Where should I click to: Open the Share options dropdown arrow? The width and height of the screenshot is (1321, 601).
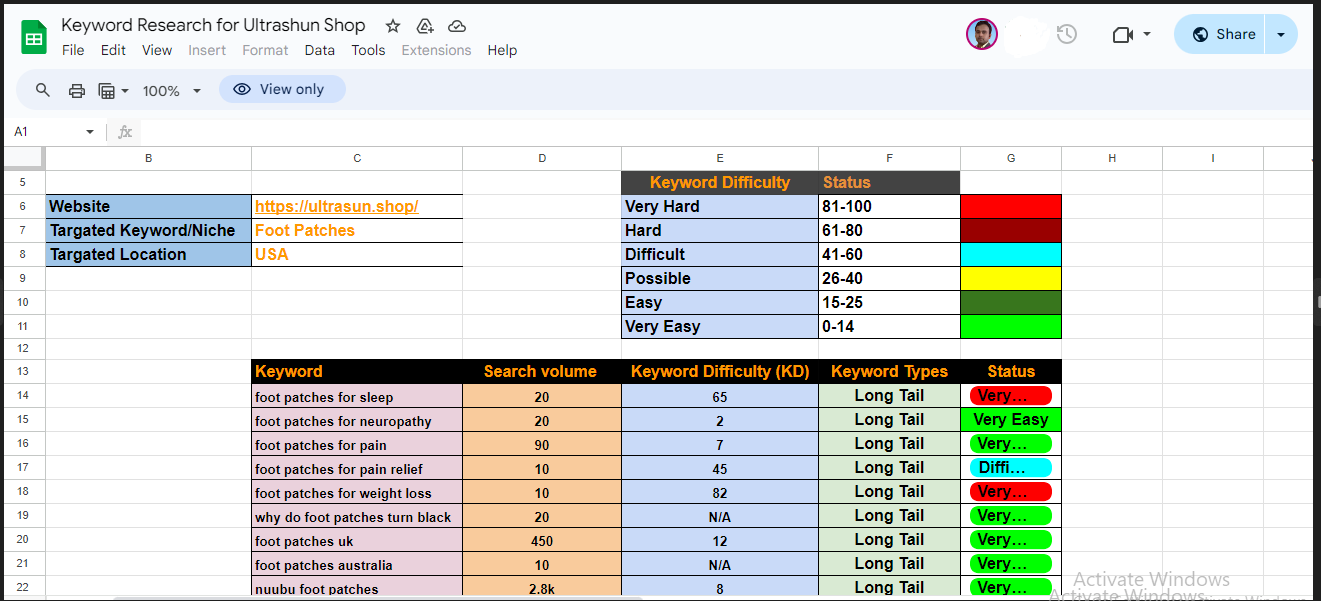coord(1281,34)
